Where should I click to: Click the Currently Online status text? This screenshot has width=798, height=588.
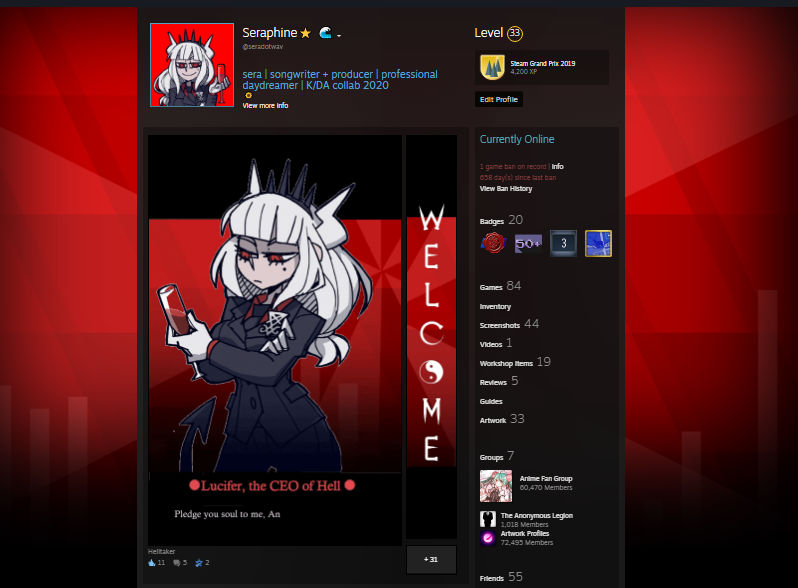pos(517,139)
